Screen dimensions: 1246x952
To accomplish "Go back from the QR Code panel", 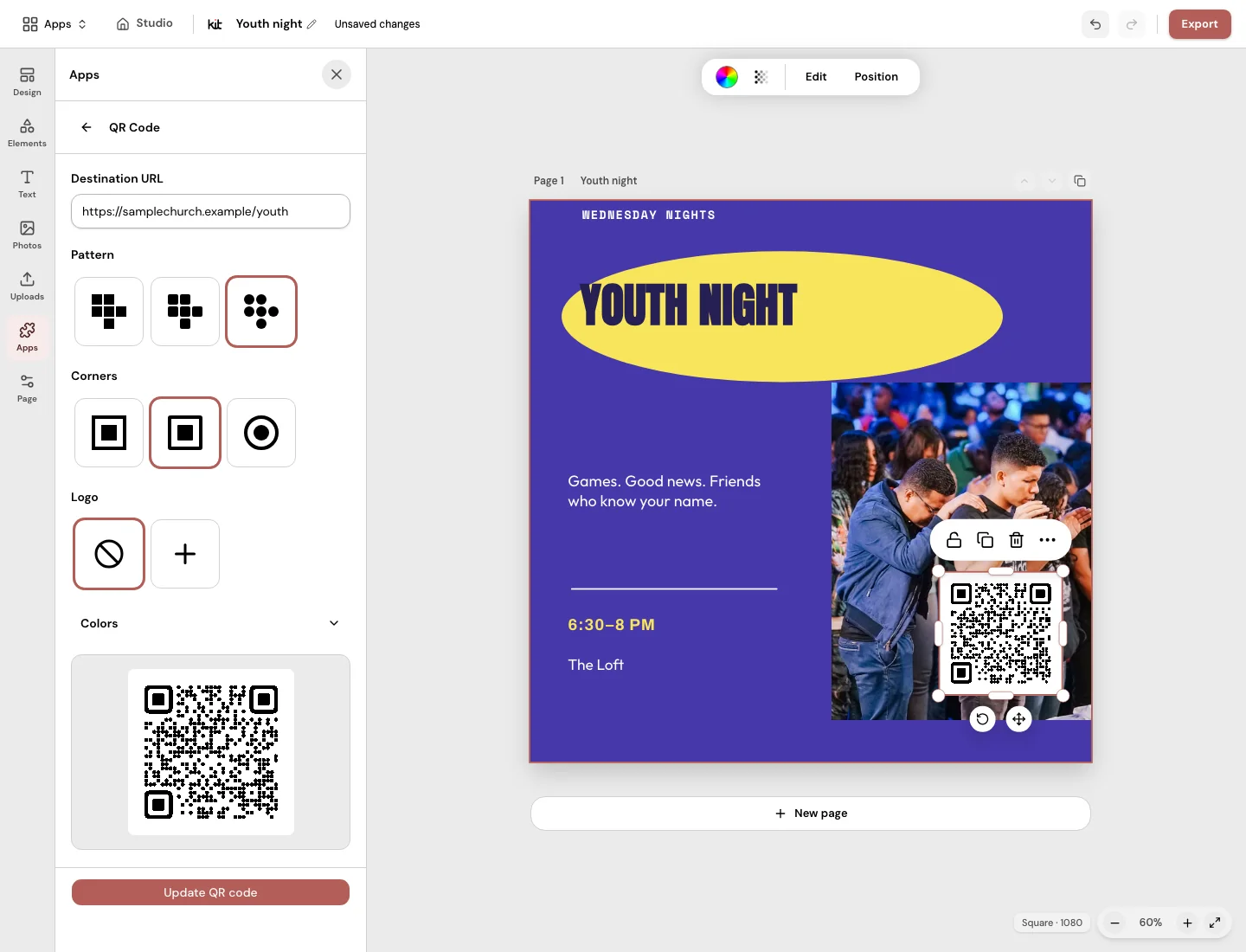I will point(87,127).
